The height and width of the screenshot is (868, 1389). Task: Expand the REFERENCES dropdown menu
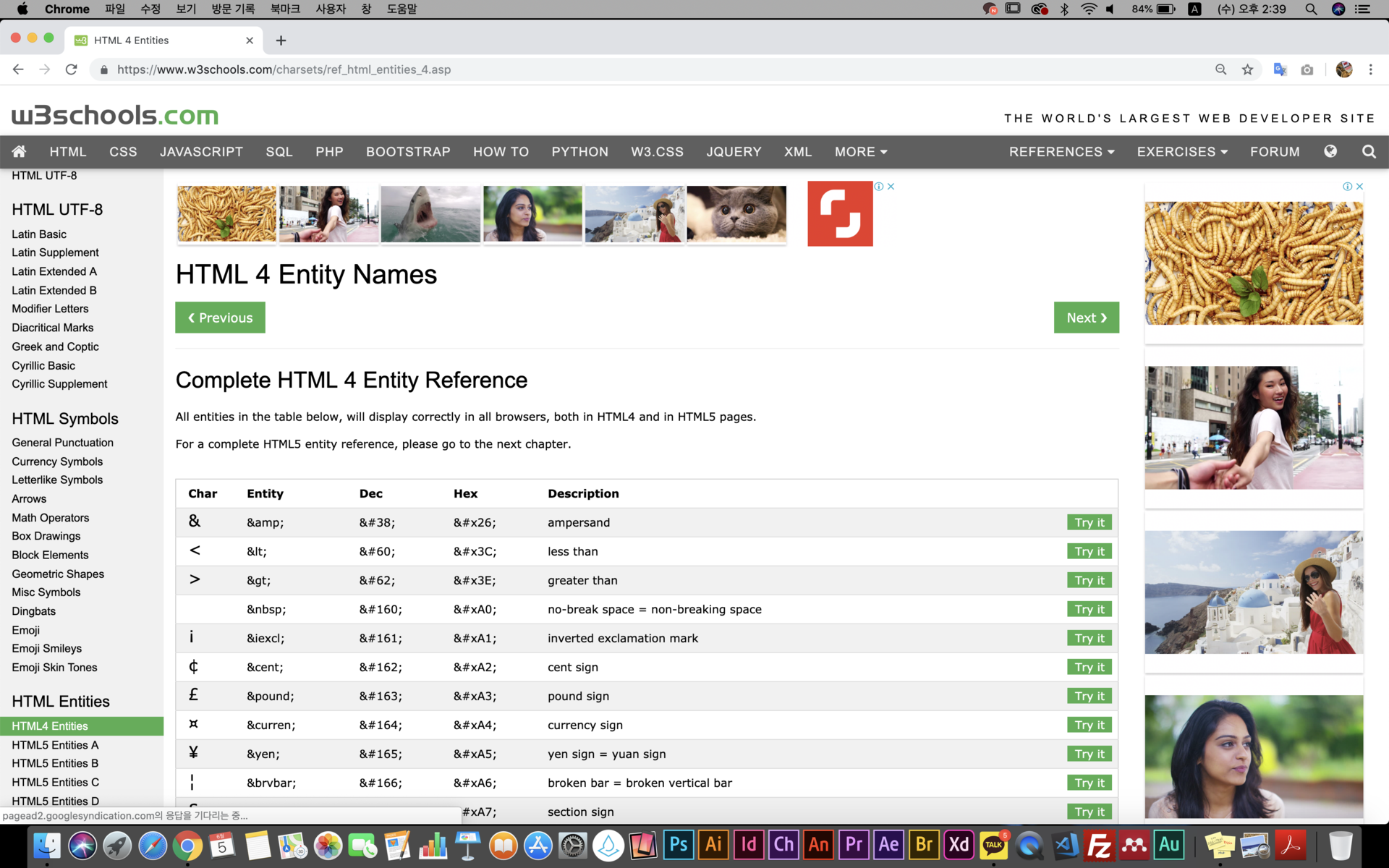(1061, 152)
